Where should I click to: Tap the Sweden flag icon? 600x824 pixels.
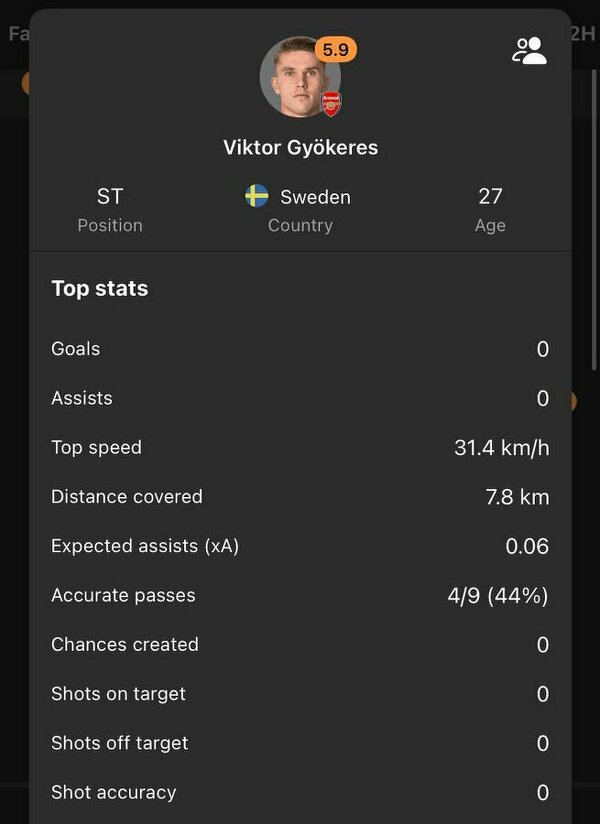pos(257,196)
